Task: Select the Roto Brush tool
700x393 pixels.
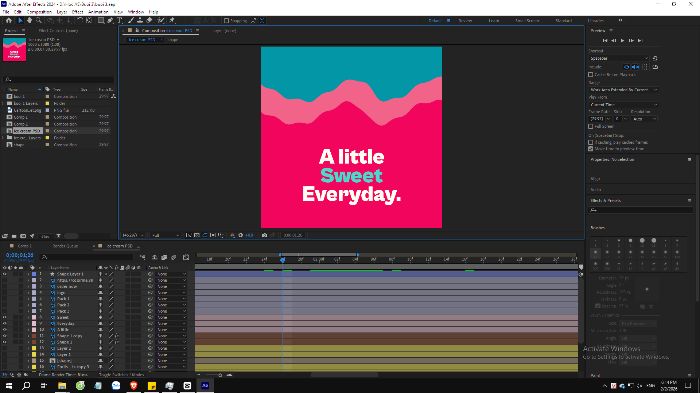Action: point(161,21)
